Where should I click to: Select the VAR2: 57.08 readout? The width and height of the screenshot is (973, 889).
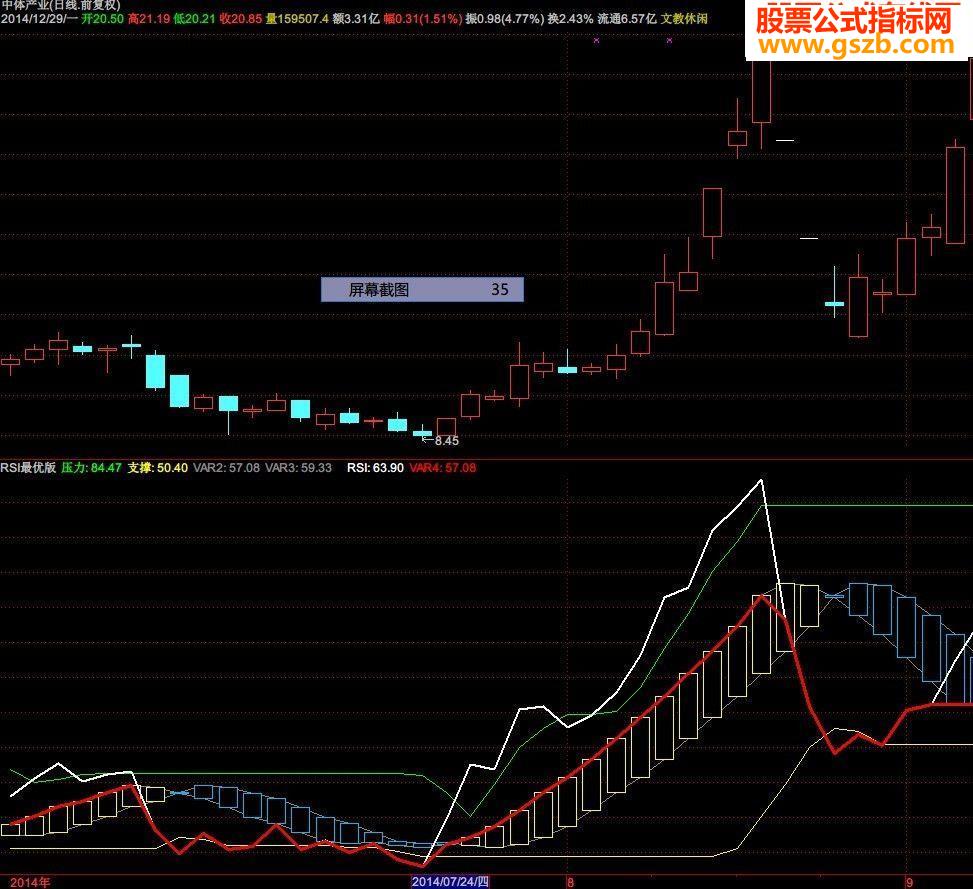click(226, 467)
